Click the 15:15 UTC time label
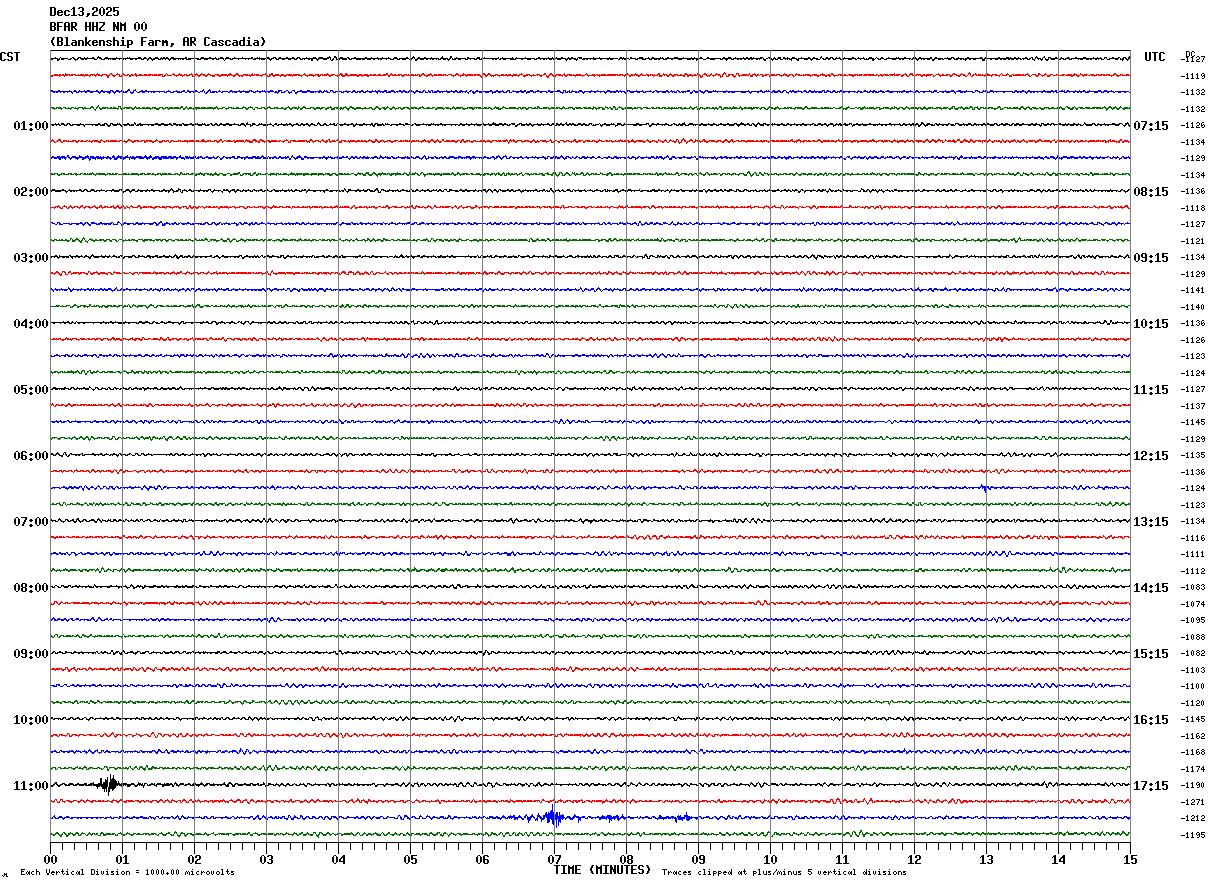1210x886 pixels. pos(1151,654)
